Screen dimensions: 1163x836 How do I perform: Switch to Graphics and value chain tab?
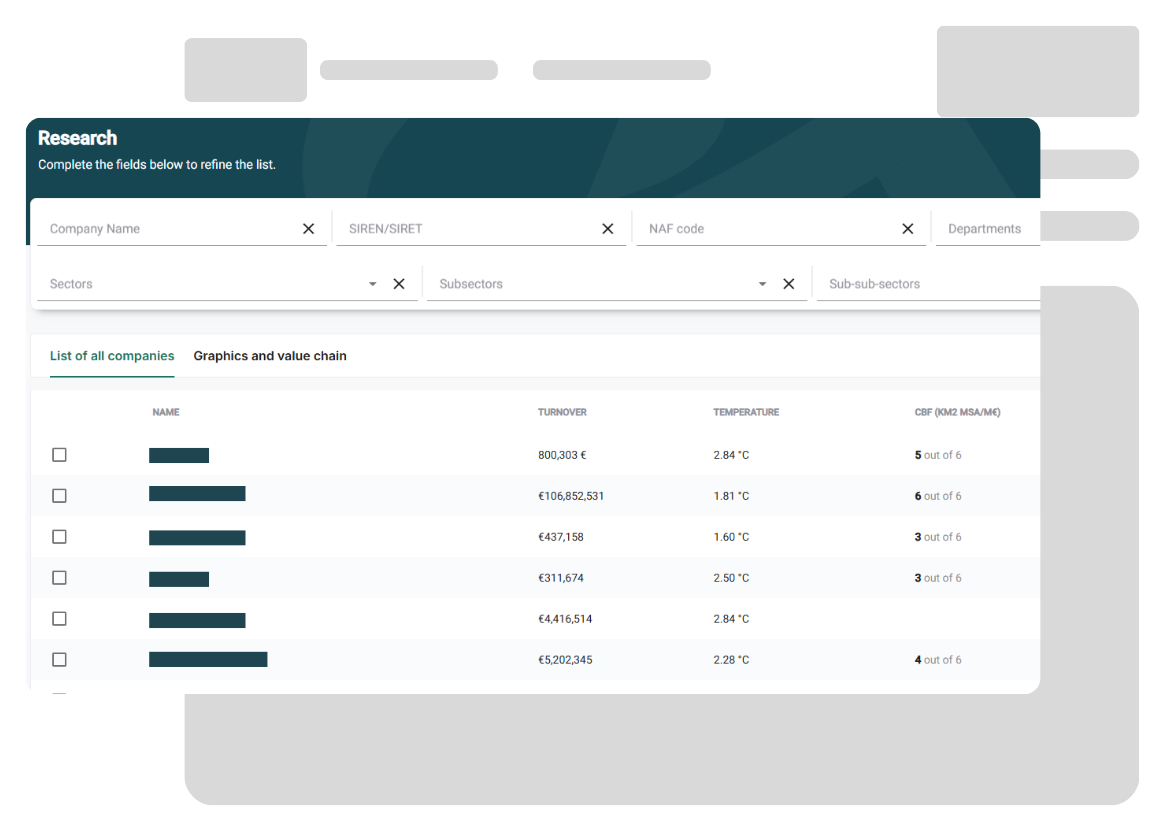click(x=270, y=356)
